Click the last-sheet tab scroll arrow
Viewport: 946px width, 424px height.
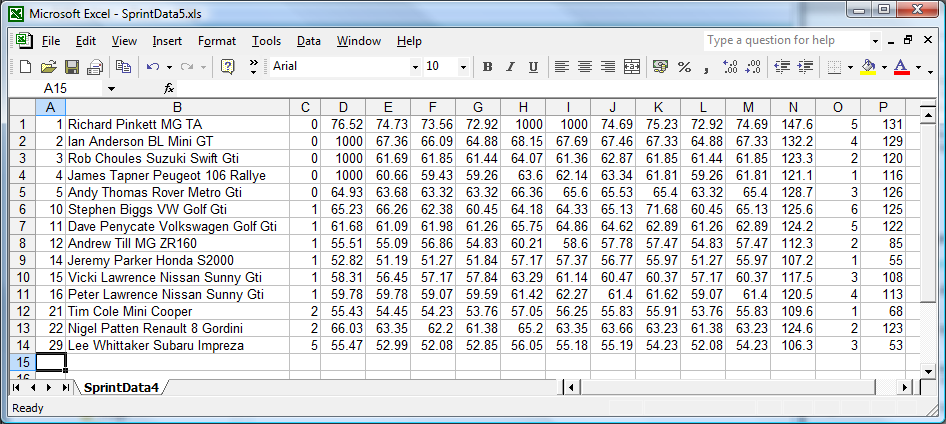[65, 387]
